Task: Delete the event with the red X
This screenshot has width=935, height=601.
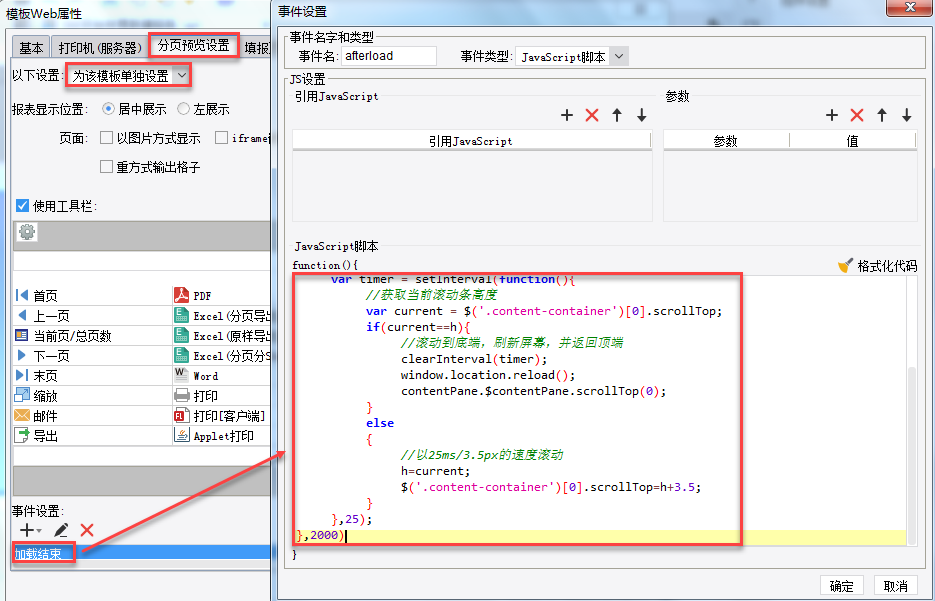Action: click(x=87, y=530)
